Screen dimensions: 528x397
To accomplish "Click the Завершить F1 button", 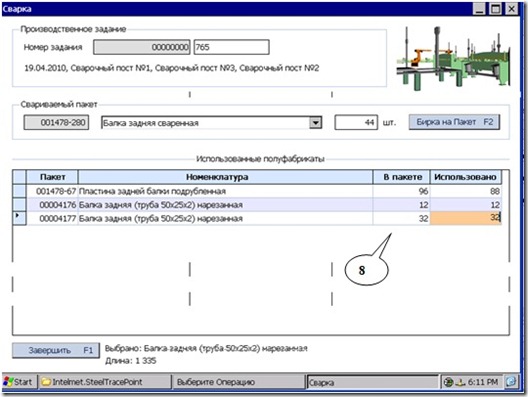I will click(56, 351).
